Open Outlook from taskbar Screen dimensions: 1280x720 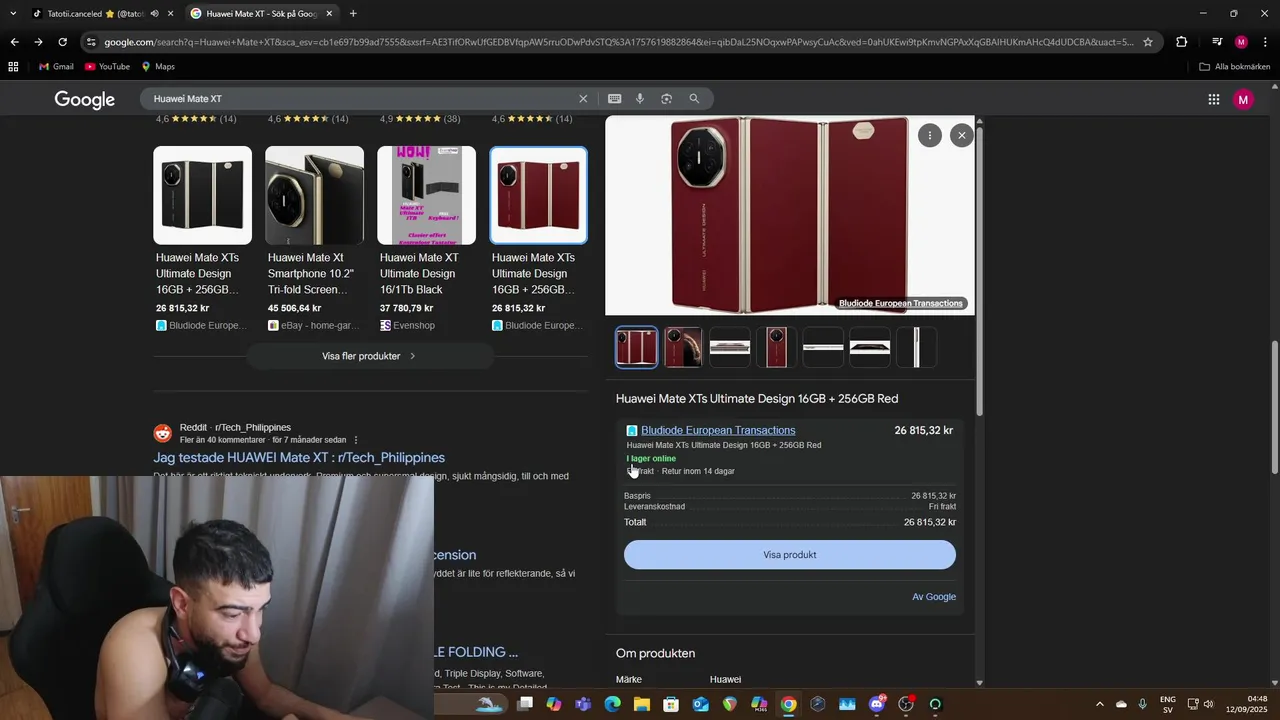click(700, 704)
